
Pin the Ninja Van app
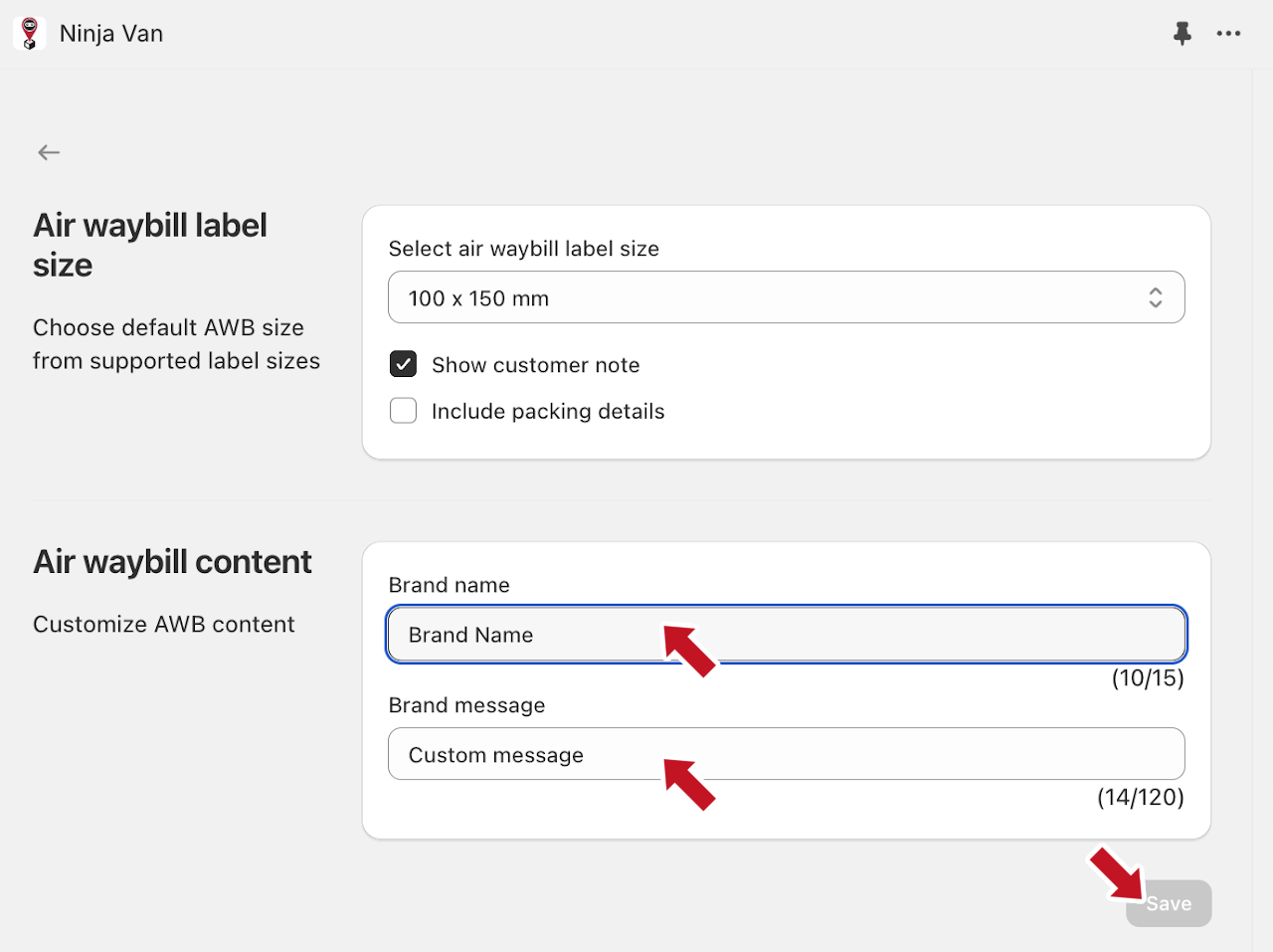click(x=1182, y=34)
